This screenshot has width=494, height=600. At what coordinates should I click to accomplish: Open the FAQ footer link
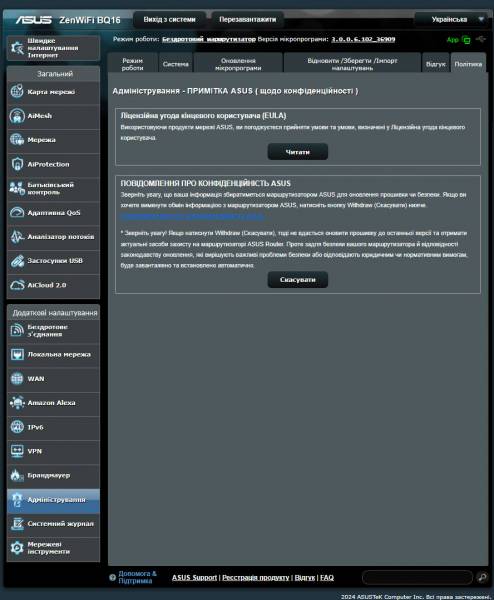coord(327,577)
